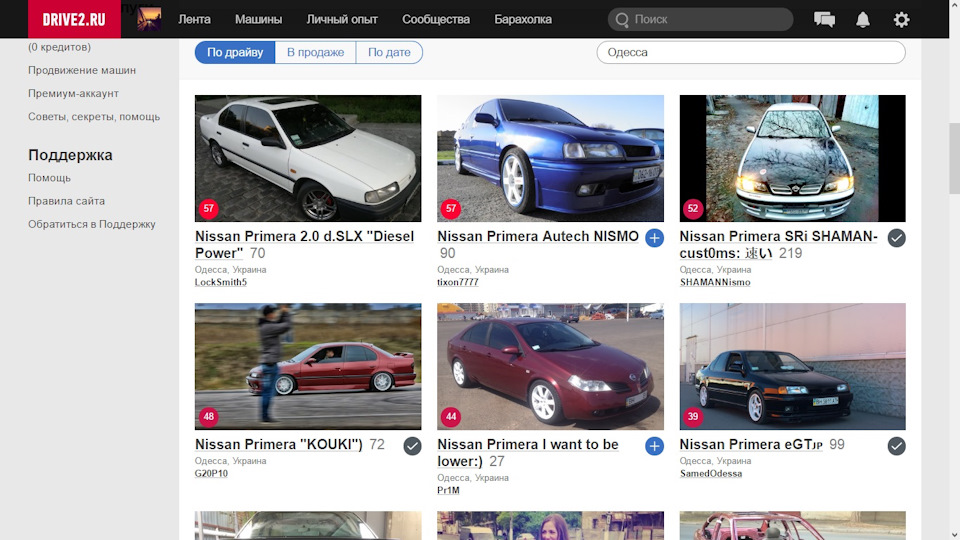The width and height of the screenshot is (960, 540).
Task: Open Nissan Primera I want to be lower title
Action: (528, 452)
